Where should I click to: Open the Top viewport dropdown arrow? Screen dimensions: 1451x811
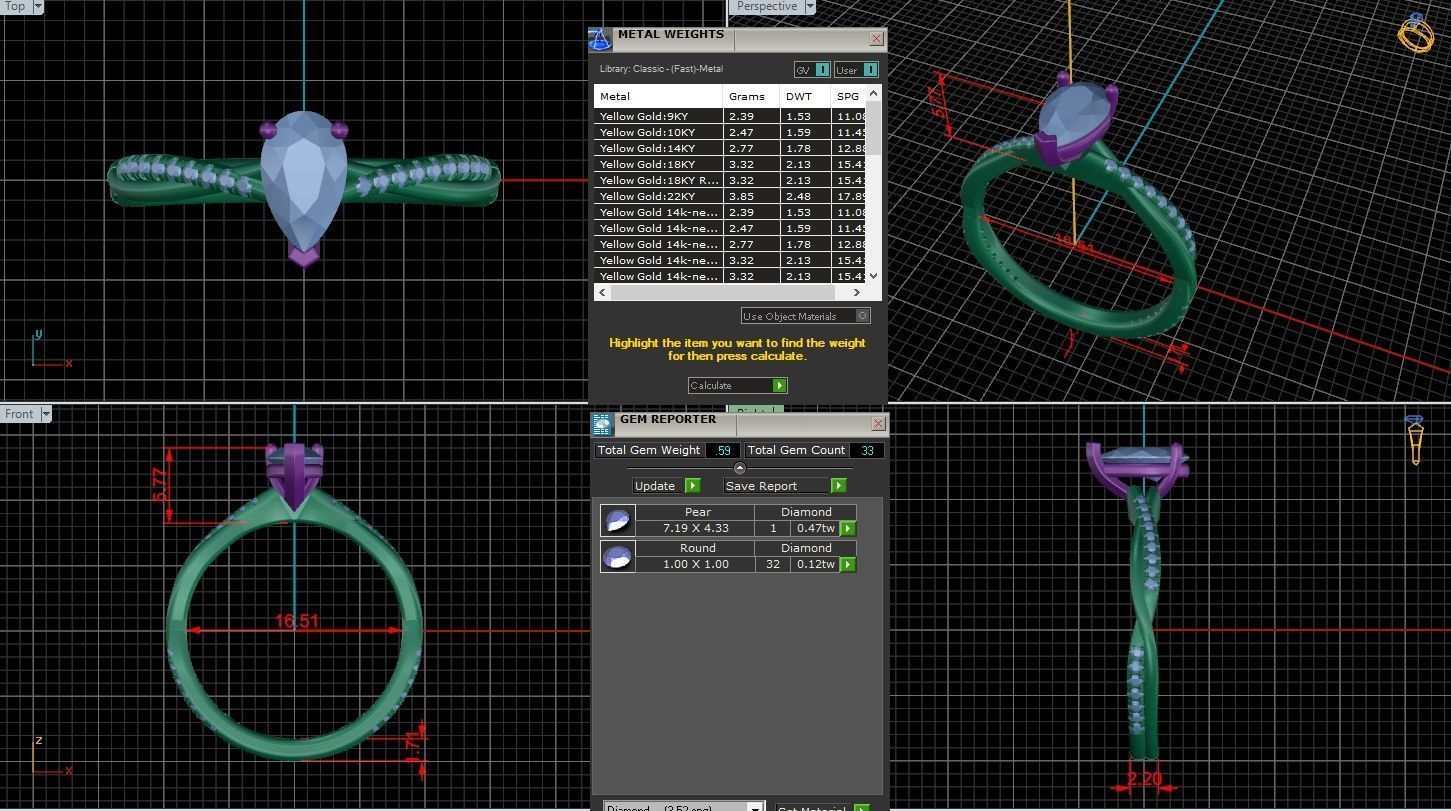tap(38, 6)
